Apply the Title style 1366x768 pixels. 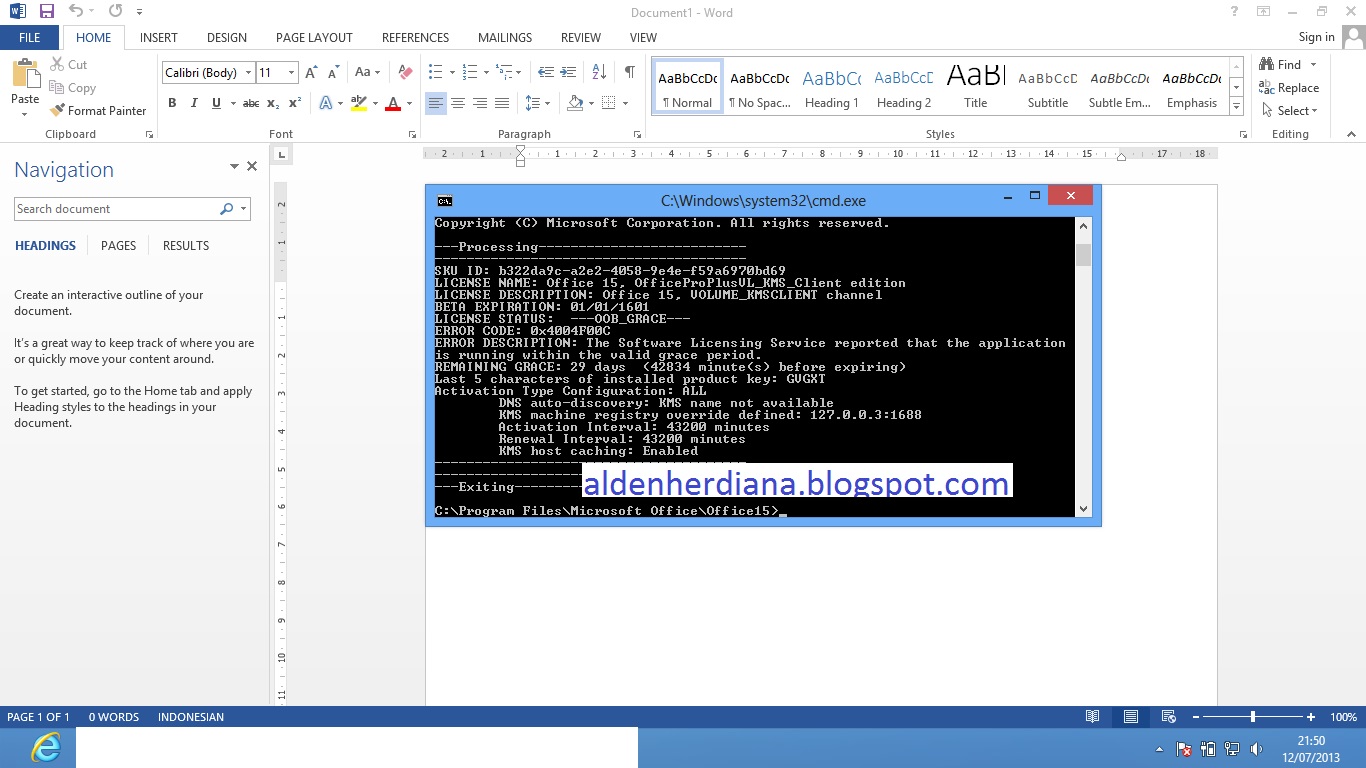tap(976, 88)
